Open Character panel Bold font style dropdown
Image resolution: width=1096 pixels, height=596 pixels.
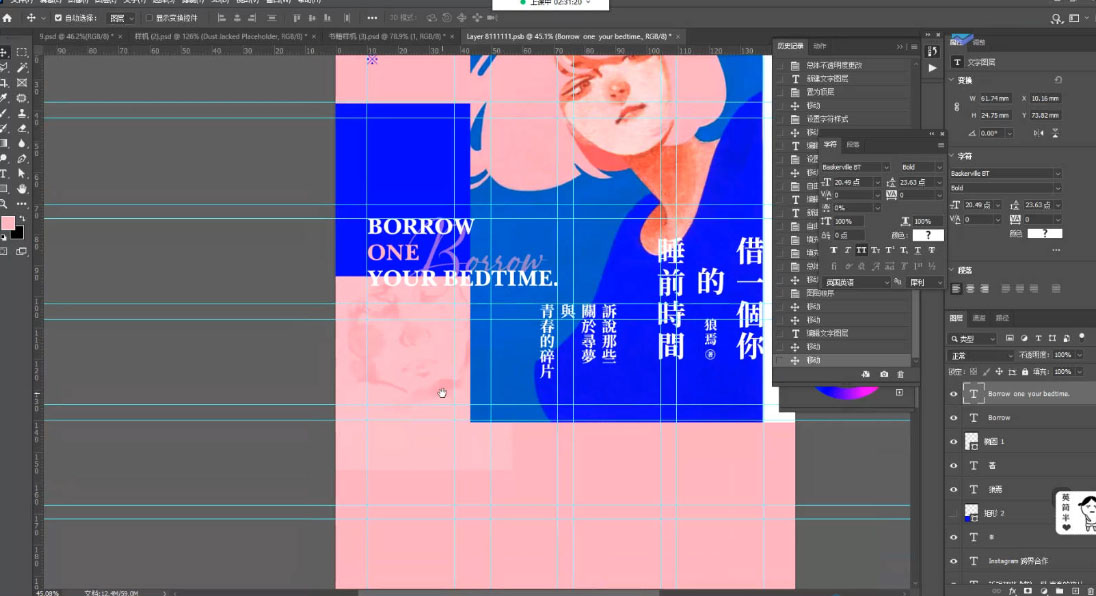coord(921,168)
